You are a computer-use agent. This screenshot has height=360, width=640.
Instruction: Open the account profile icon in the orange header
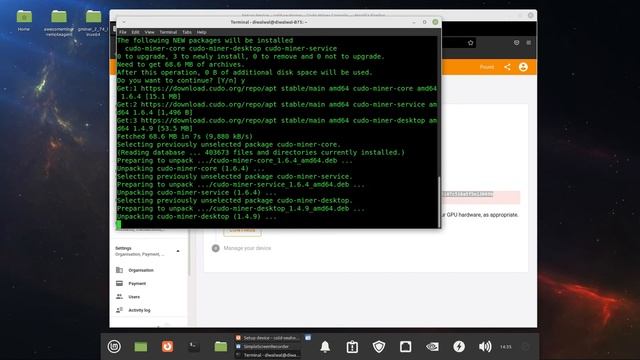pos(523,67)
